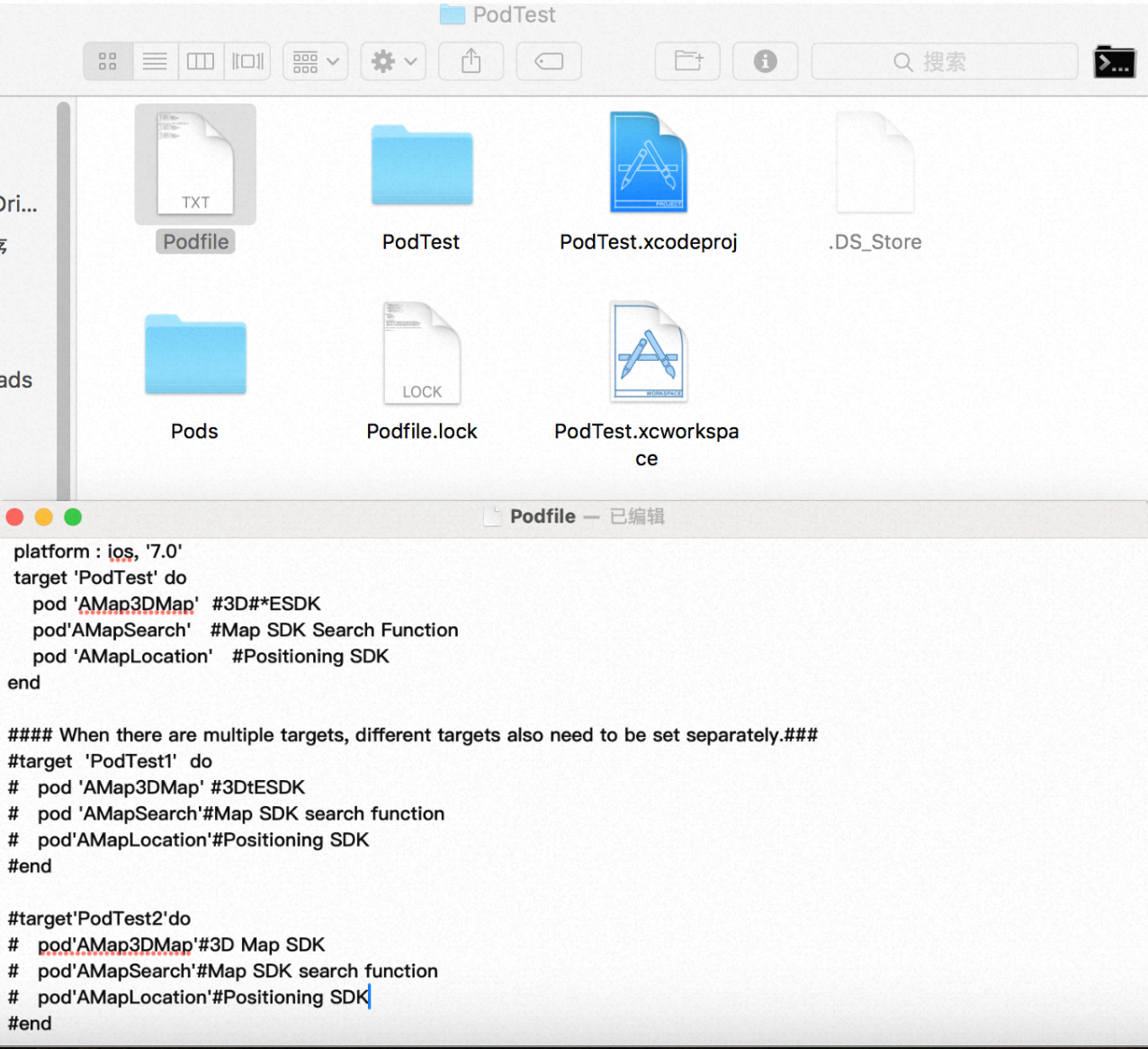Click the PodTest.xcworkspace name label
The width and height of the screenshot is (1148, 1049).
tap(647, 444)
